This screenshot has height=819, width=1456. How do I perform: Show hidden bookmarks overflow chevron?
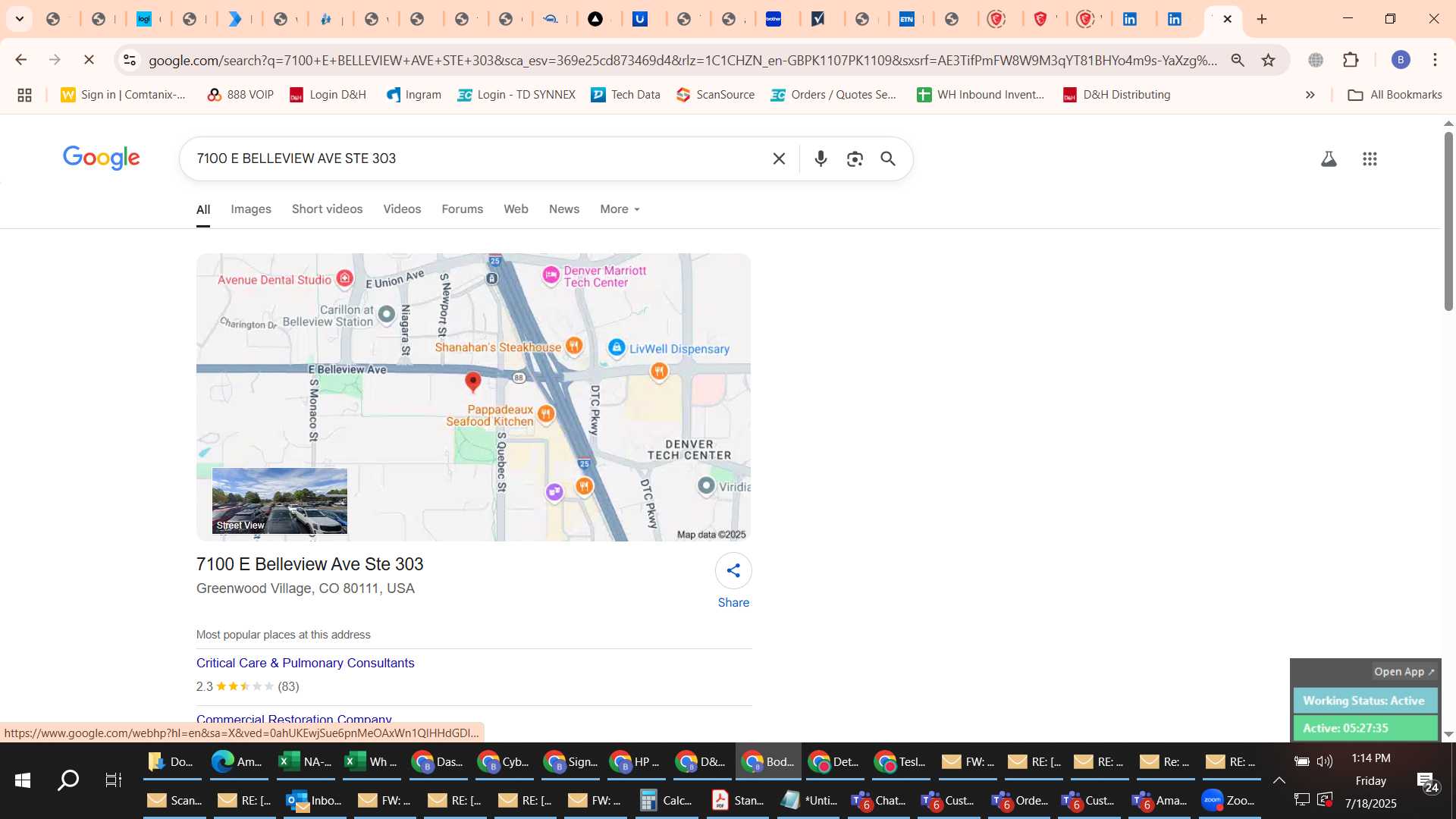pos(1310,95)
